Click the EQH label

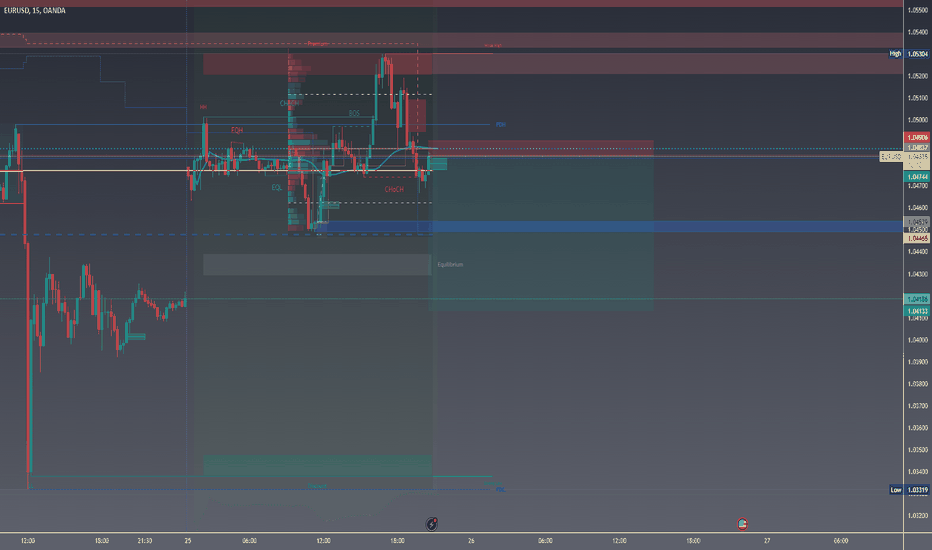237,130
